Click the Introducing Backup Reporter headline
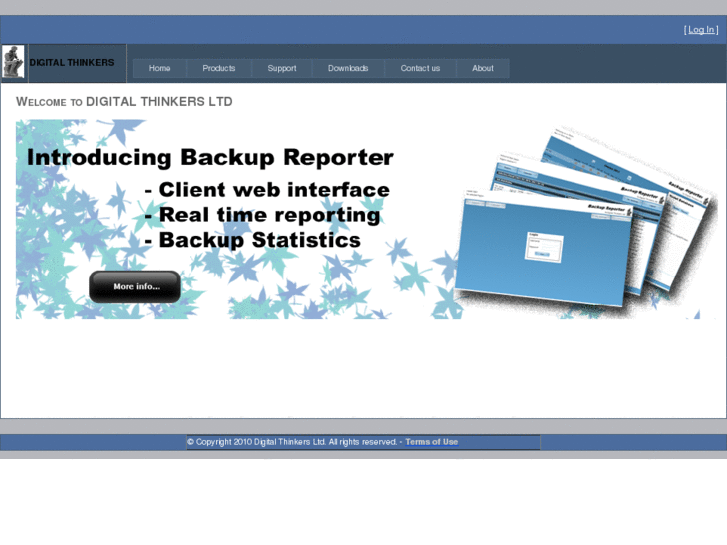The image size is (727, 545). 210,157
